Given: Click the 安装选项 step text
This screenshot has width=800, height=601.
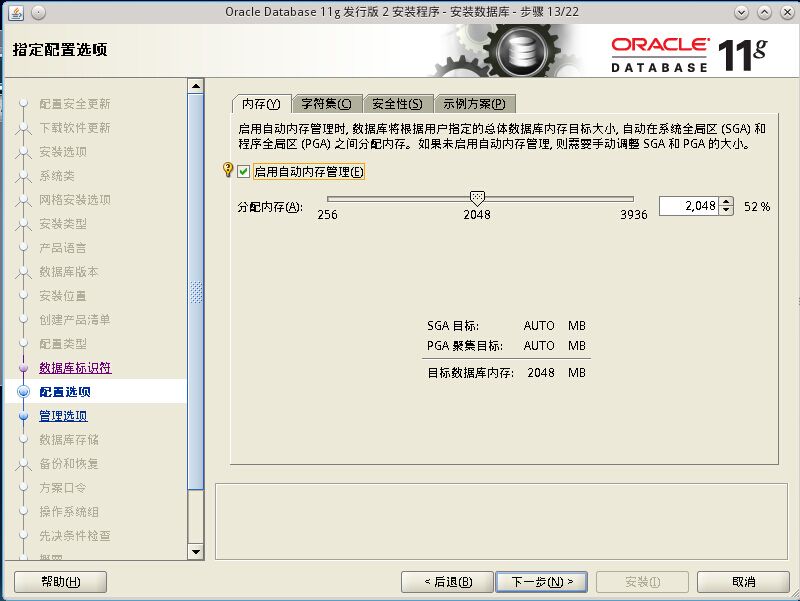Looking at the screenshot, I should (x=63, y=152).
